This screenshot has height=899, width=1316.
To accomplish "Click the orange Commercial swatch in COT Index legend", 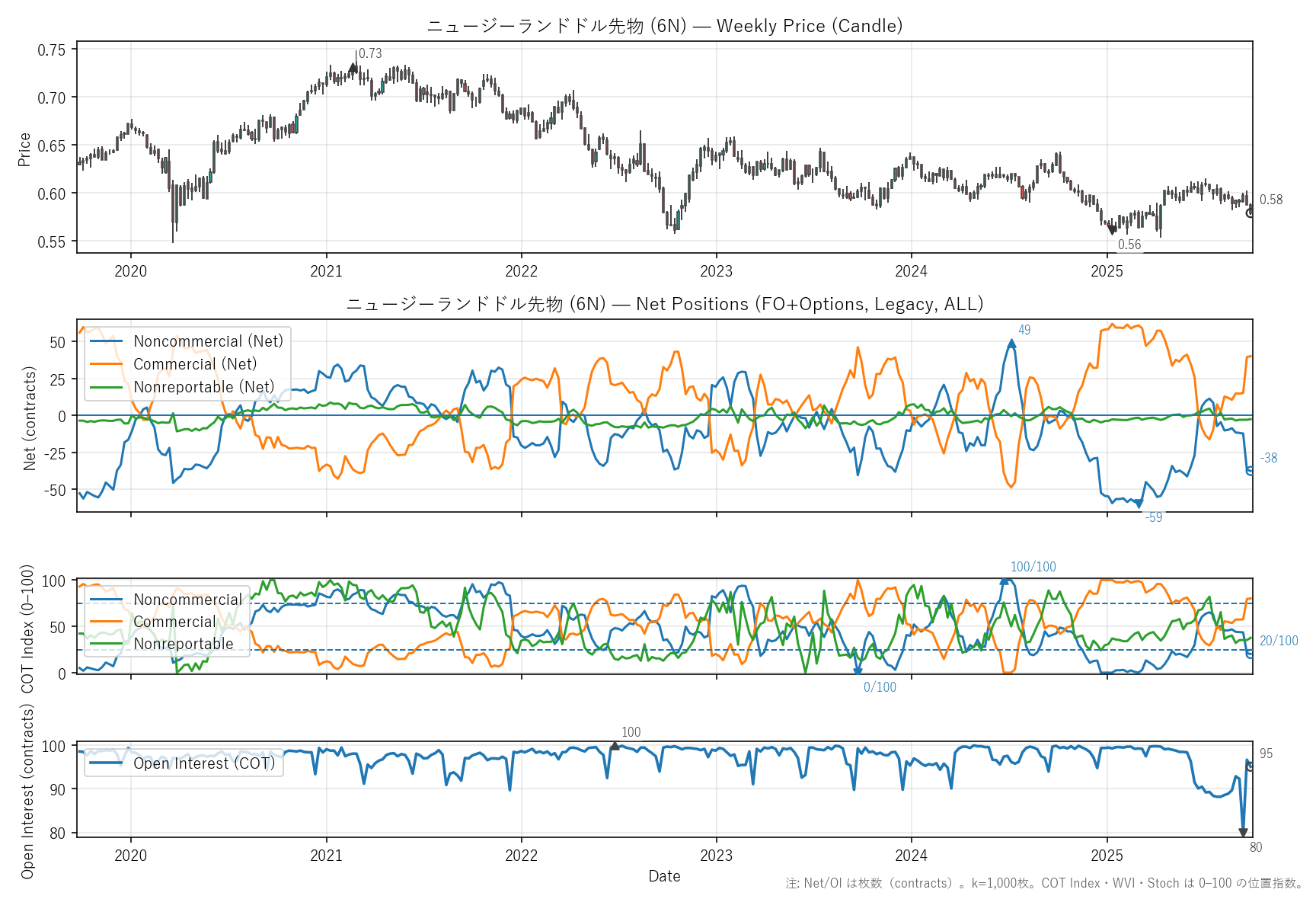I will (x=106, y=622).
